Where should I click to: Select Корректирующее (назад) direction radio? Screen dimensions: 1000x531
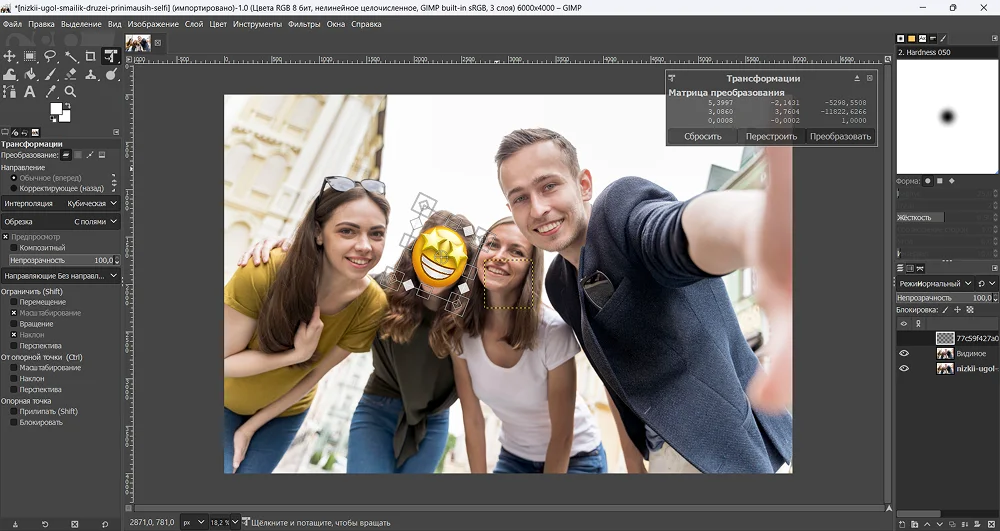[x=14, y=188]
